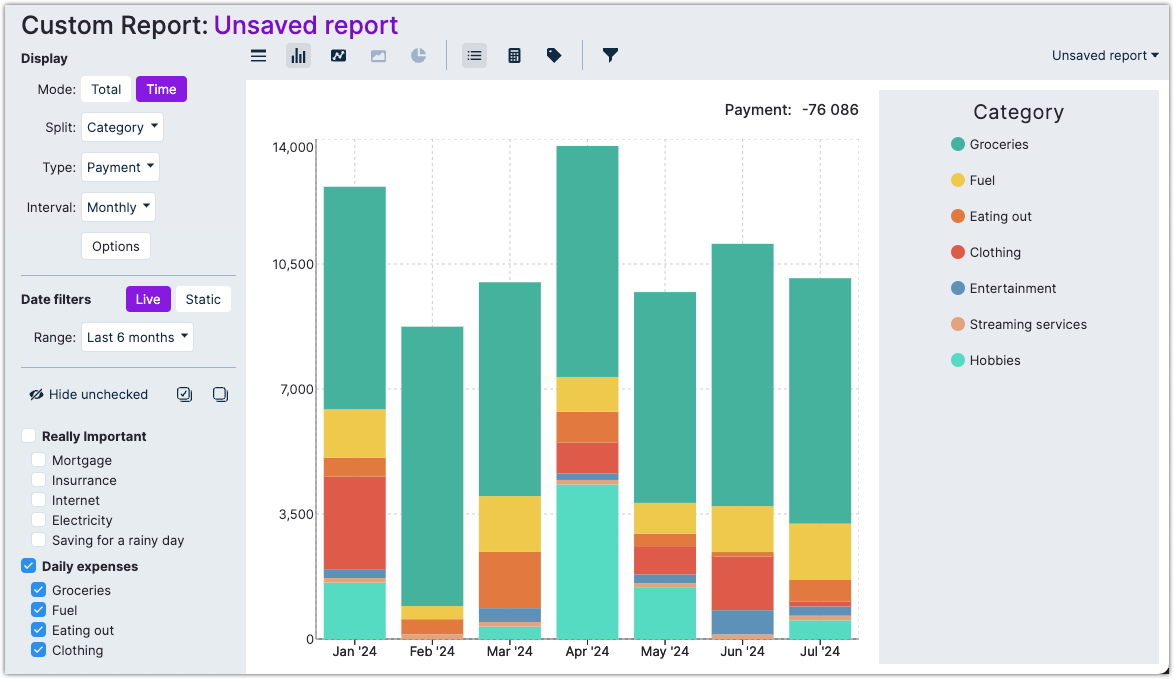Display data as a pie chart
Screen dimensions: 1174x679
[418, 55]
